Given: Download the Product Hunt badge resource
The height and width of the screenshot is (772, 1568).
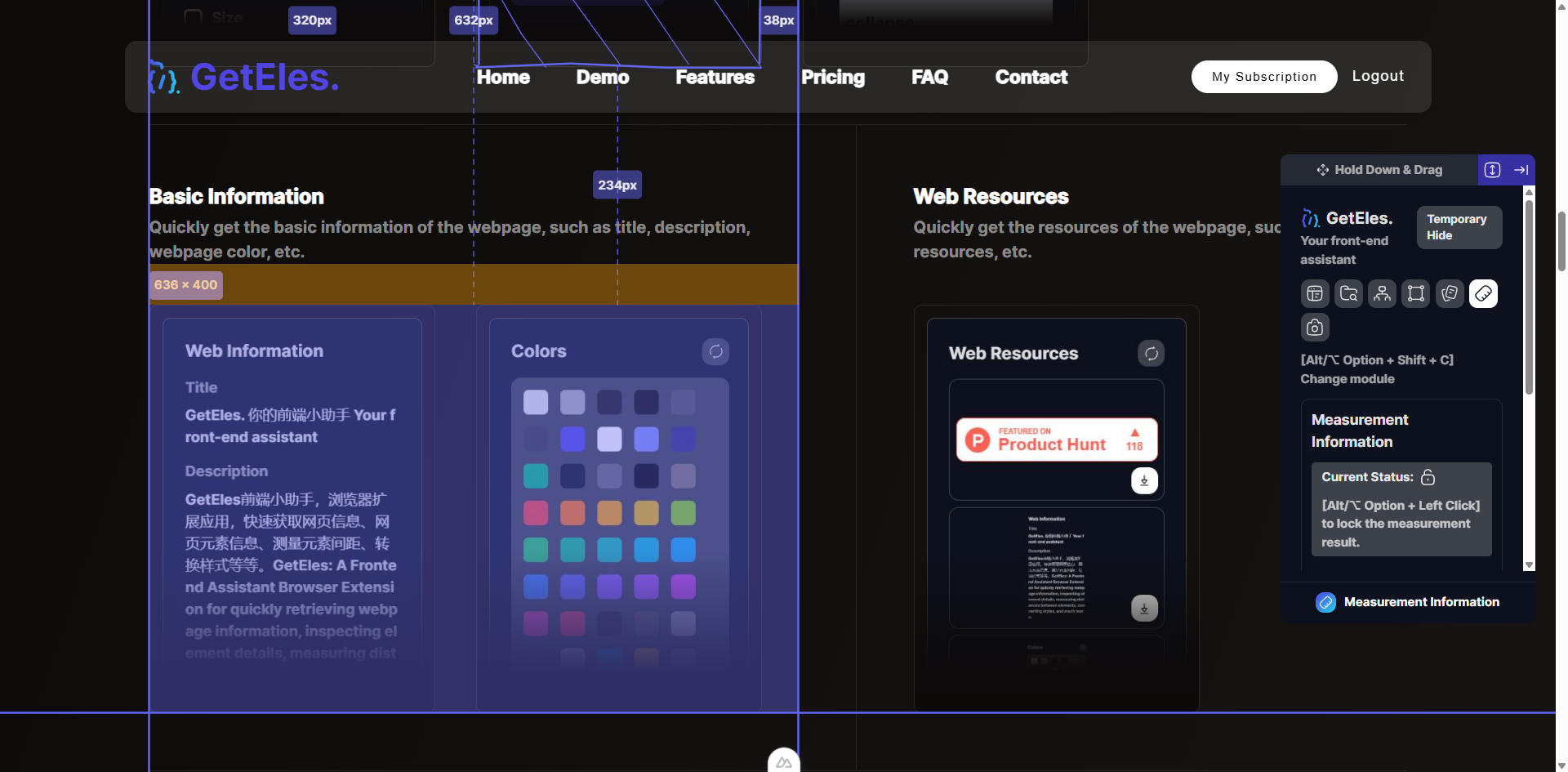Looking at the screenshot, I should (x=1144, y=480).
